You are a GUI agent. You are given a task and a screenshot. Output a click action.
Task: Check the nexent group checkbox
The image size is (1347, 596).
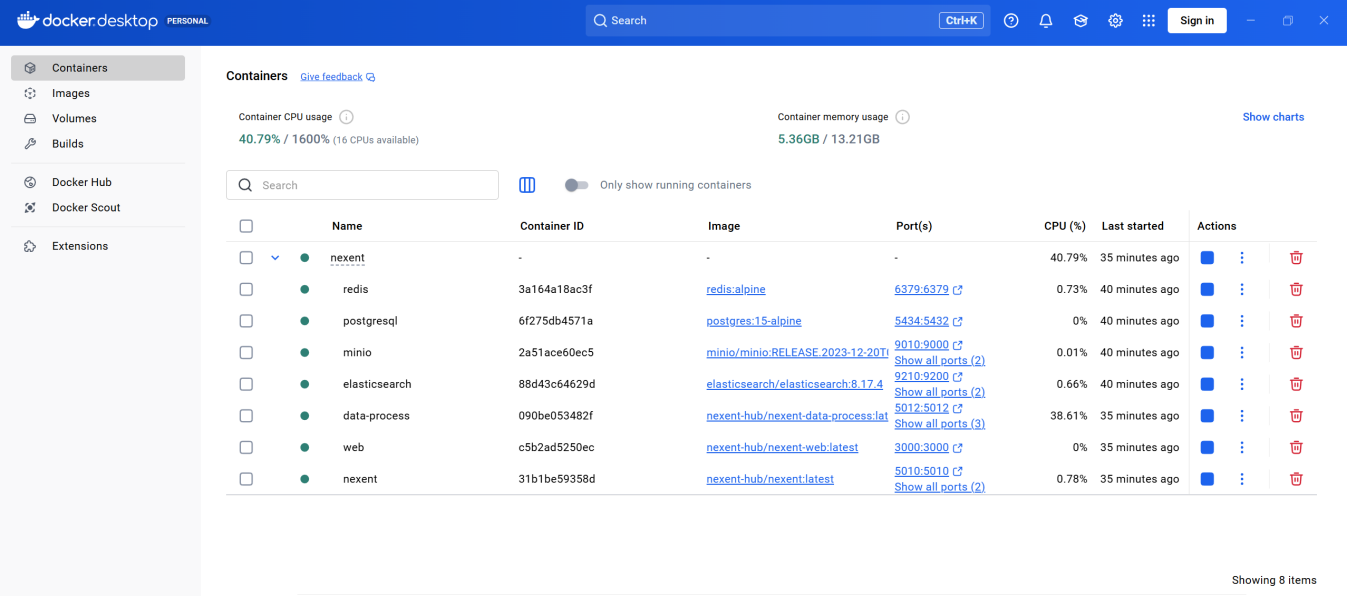click(x=246, y=257)
